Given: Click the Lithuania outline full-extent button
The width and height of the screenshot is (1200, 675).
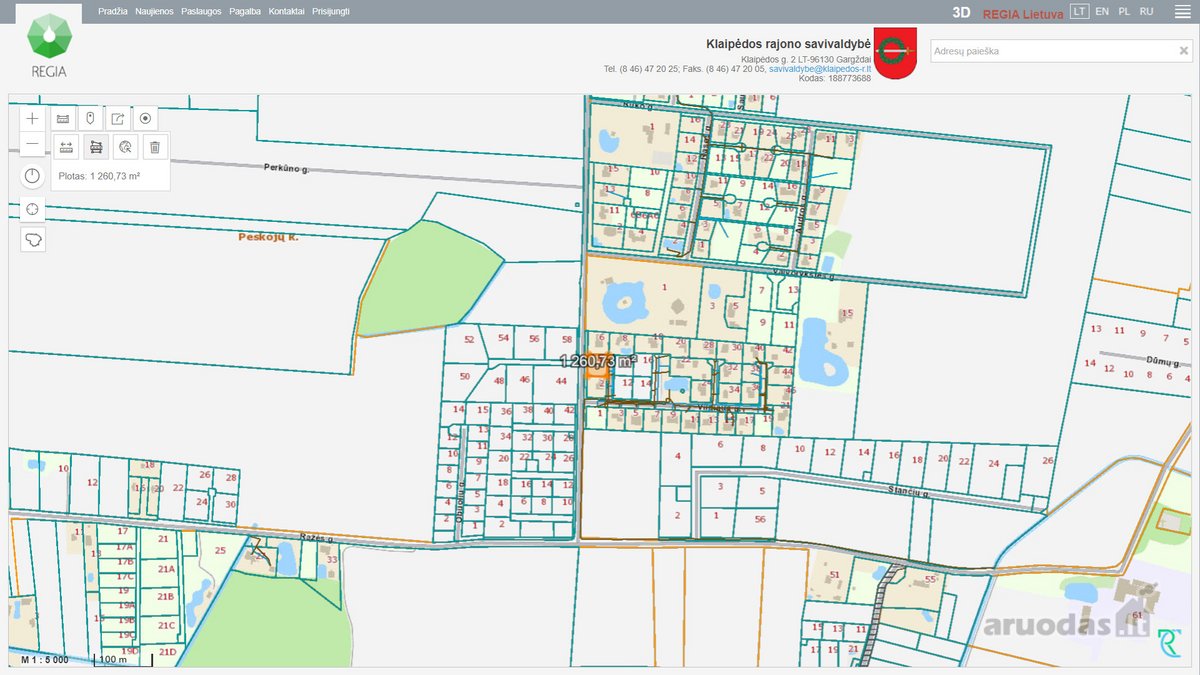Looking at the screenshot, I should 33,240.
